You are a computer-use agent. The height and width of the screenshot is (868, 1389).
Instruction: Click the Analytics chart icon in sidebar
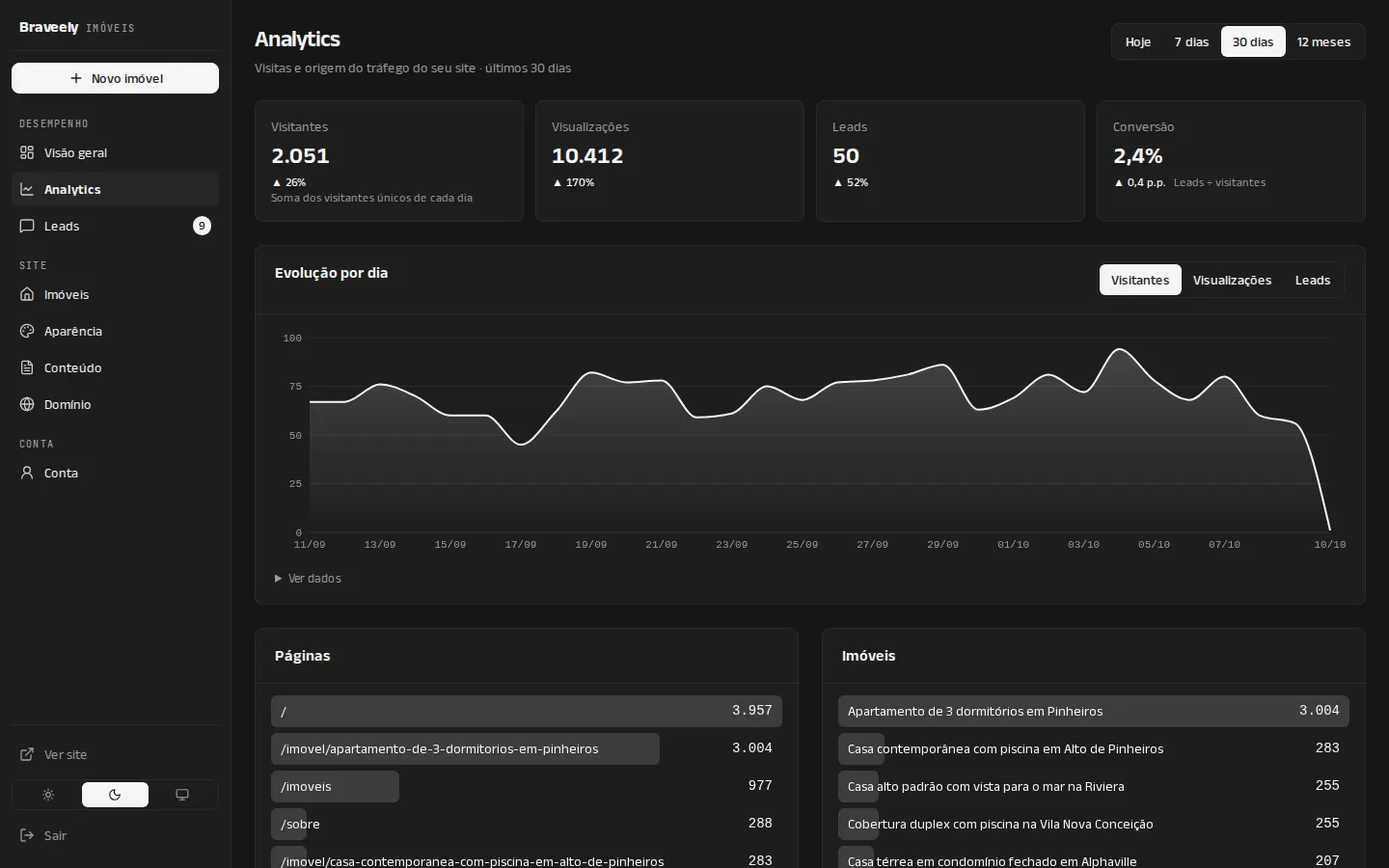coord(27,189)
